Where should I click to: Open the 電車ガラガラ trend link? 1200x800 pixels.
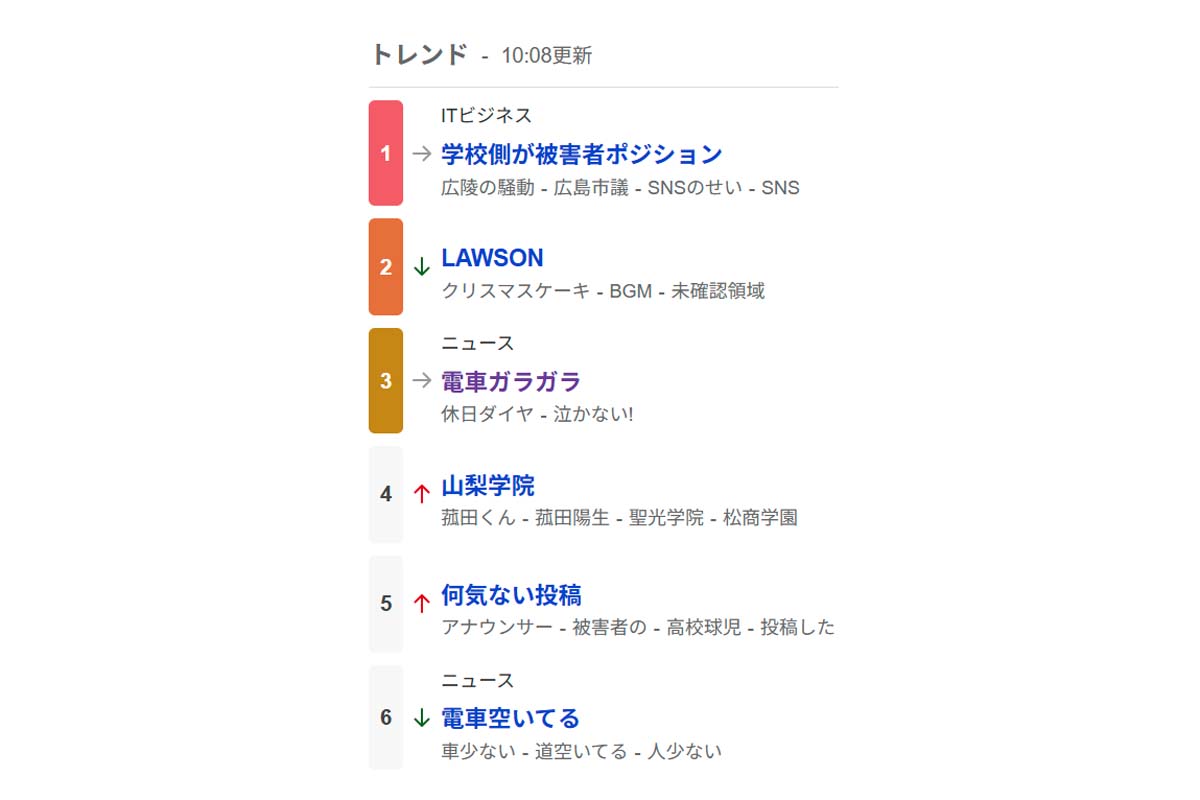511,382
